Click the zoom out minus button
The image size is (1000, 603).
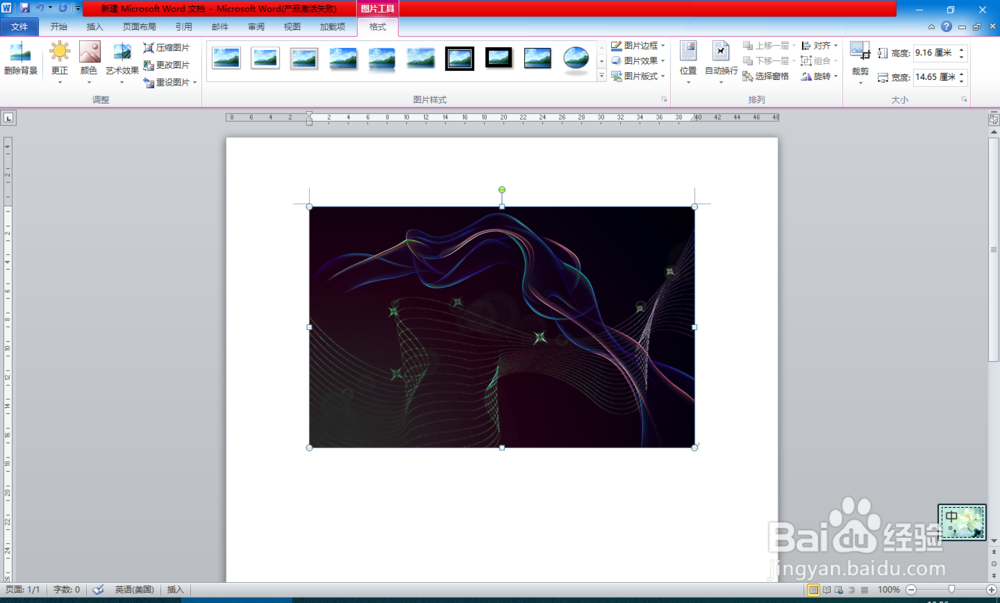(911, 590)
